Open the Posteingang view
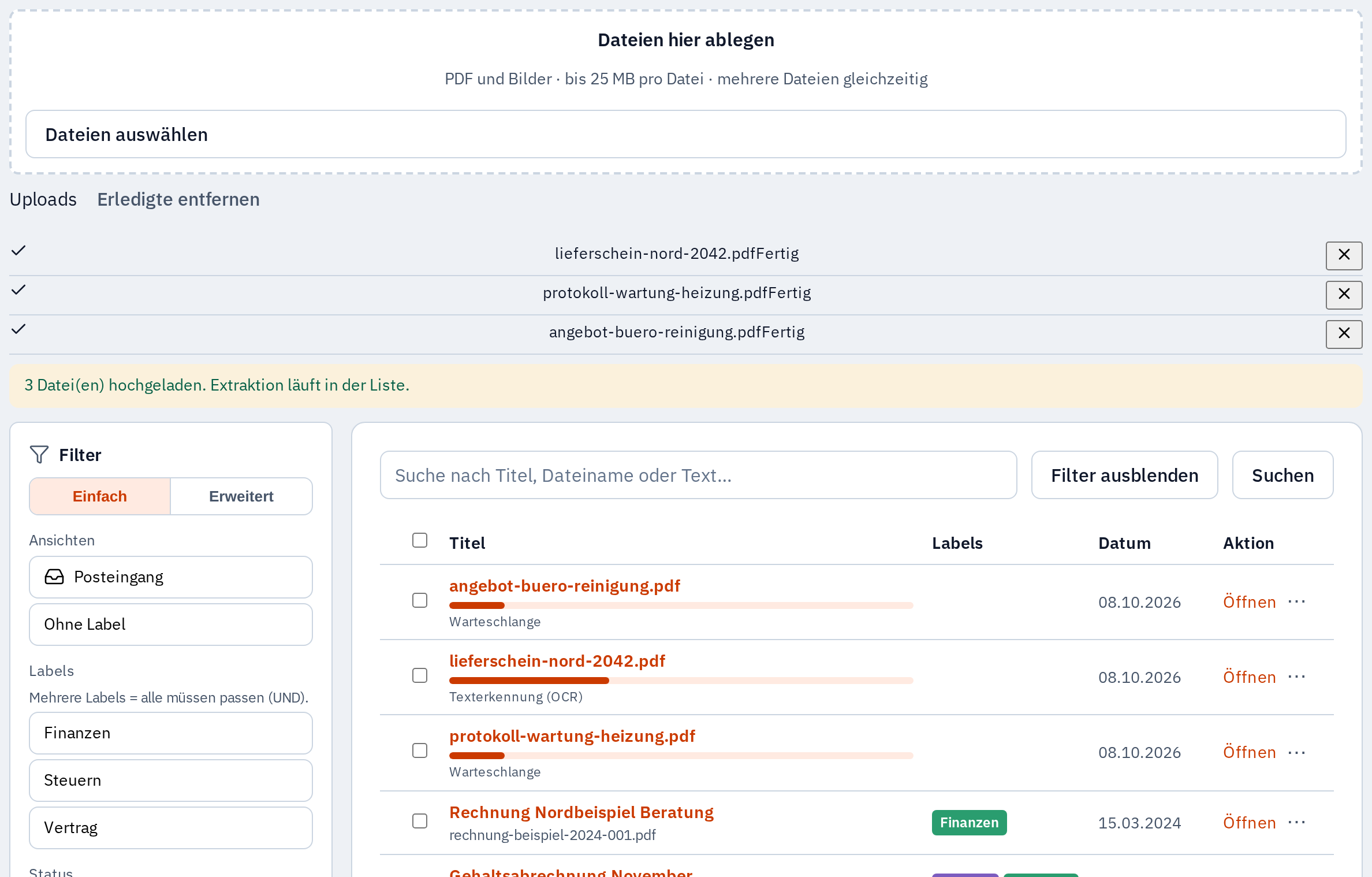 coord(171,577)
